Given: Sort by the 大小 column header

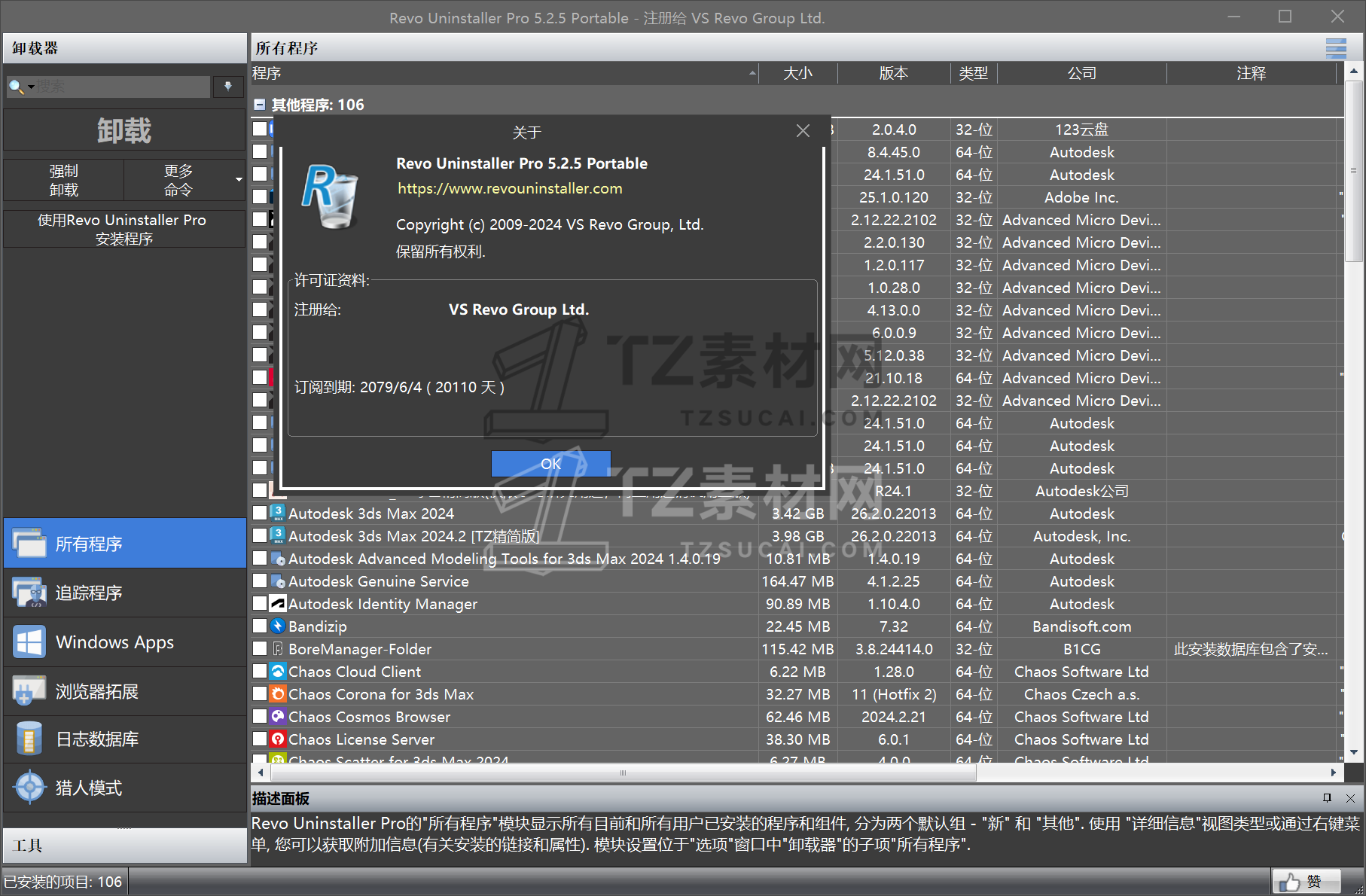Looking at the screenshot, I should pos(797,73).
